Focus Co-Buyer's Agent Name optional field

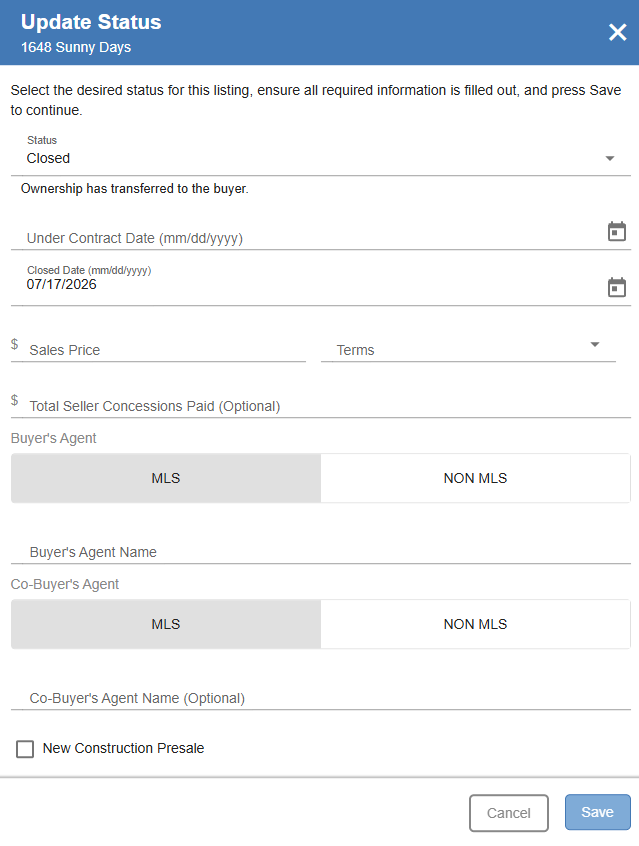tap(321, 698)
